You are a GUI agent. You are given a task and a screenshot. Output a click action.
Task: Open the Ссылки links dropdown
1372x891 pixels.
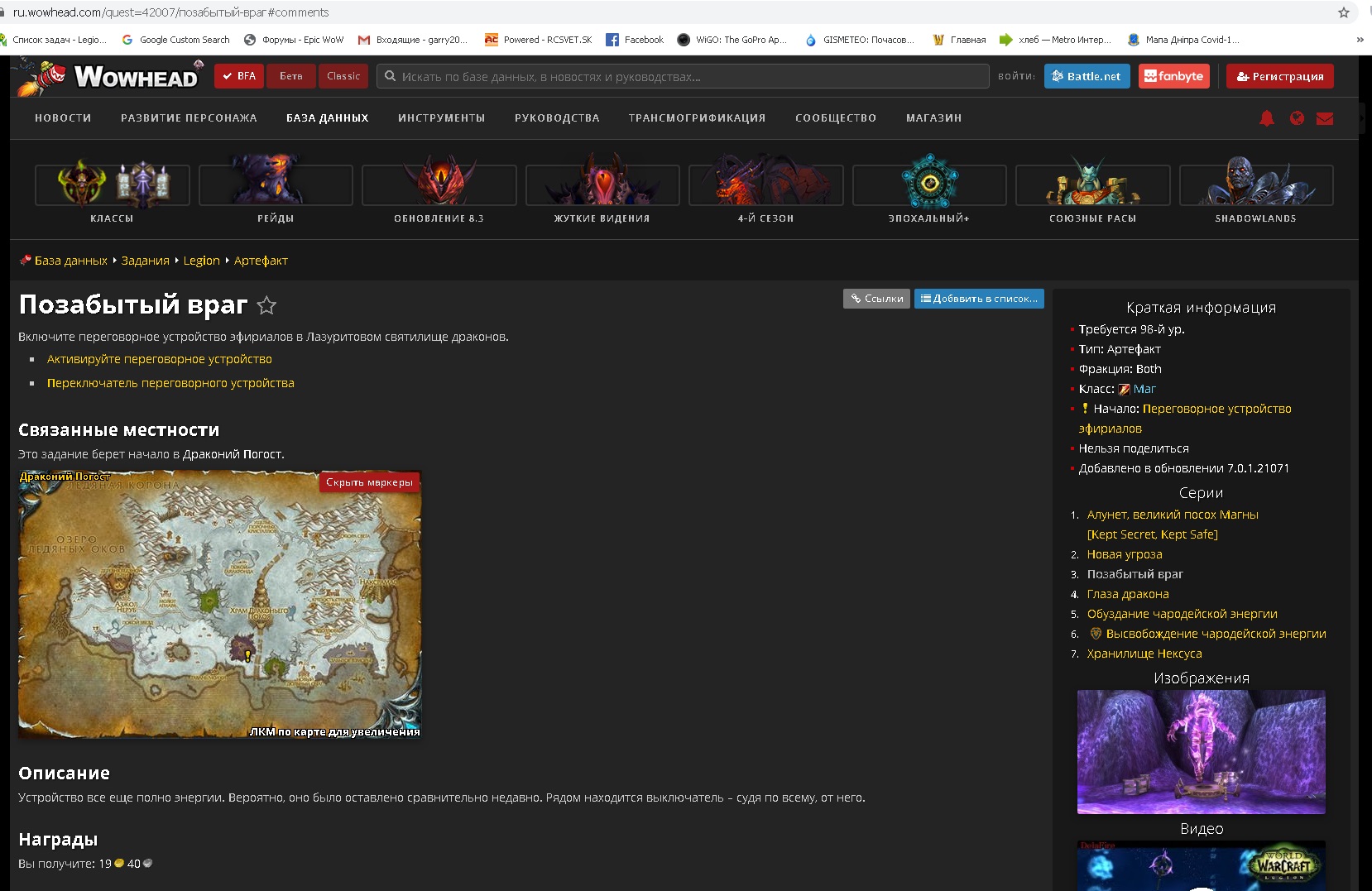coord(876,299)
